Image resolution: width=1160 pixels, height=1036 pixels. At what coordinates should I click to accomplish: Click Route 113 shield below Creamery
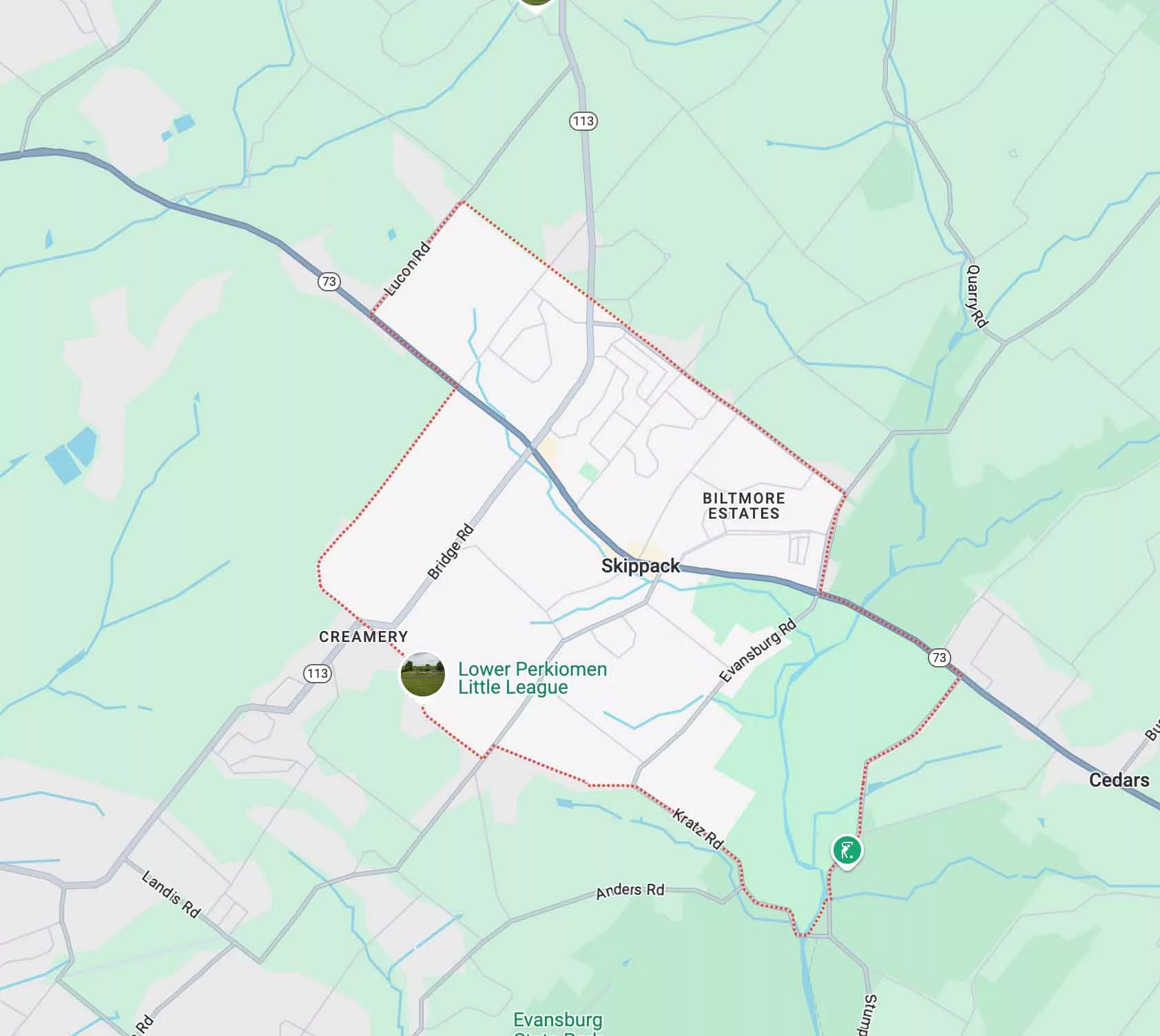tap(318, 673)
